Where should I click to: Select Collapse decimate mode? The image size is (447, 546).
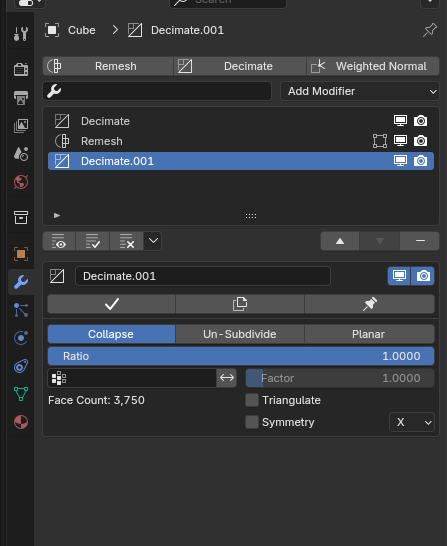click(111, 334)
